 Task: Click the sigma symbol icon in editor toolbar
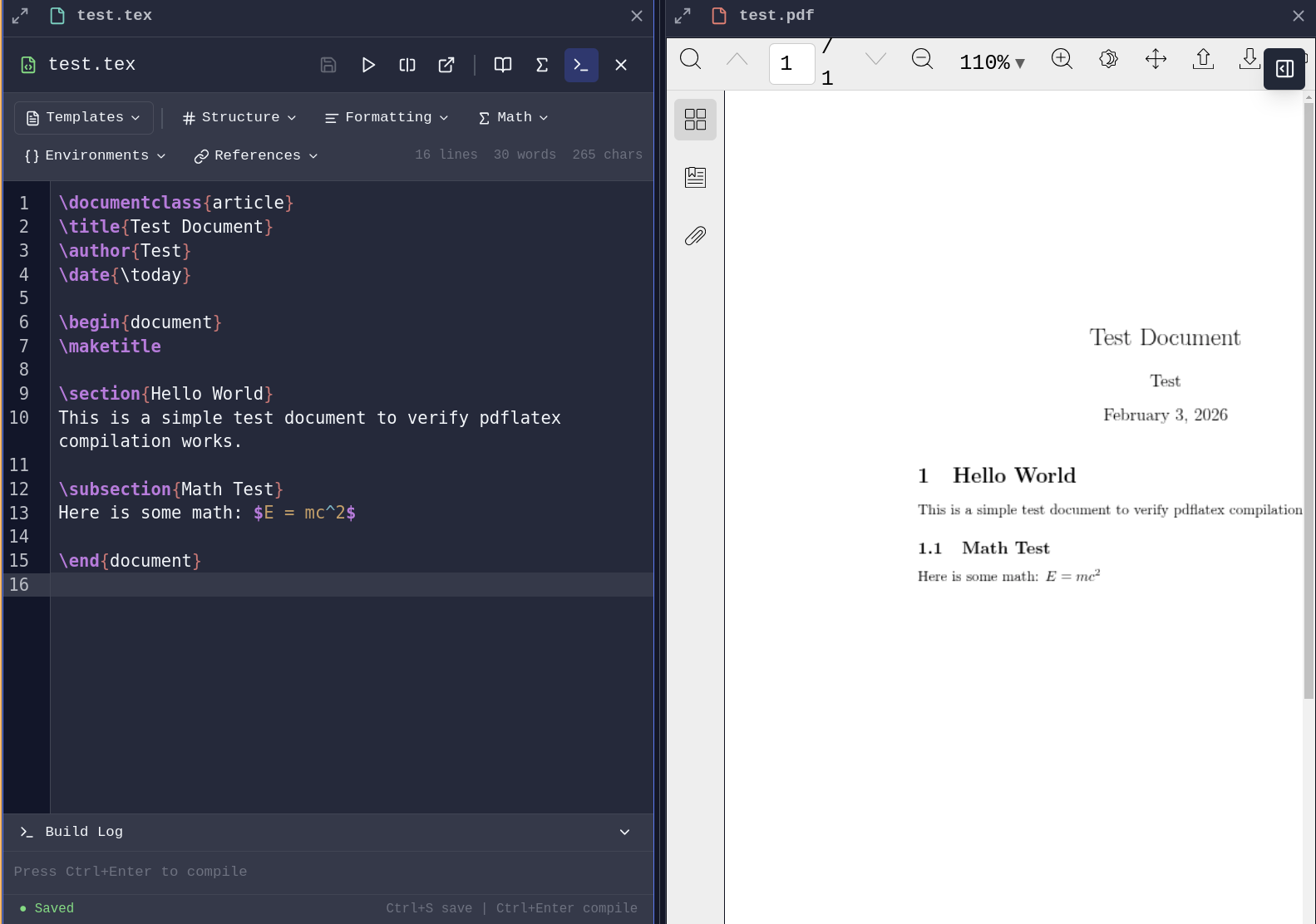pos(542,65)
